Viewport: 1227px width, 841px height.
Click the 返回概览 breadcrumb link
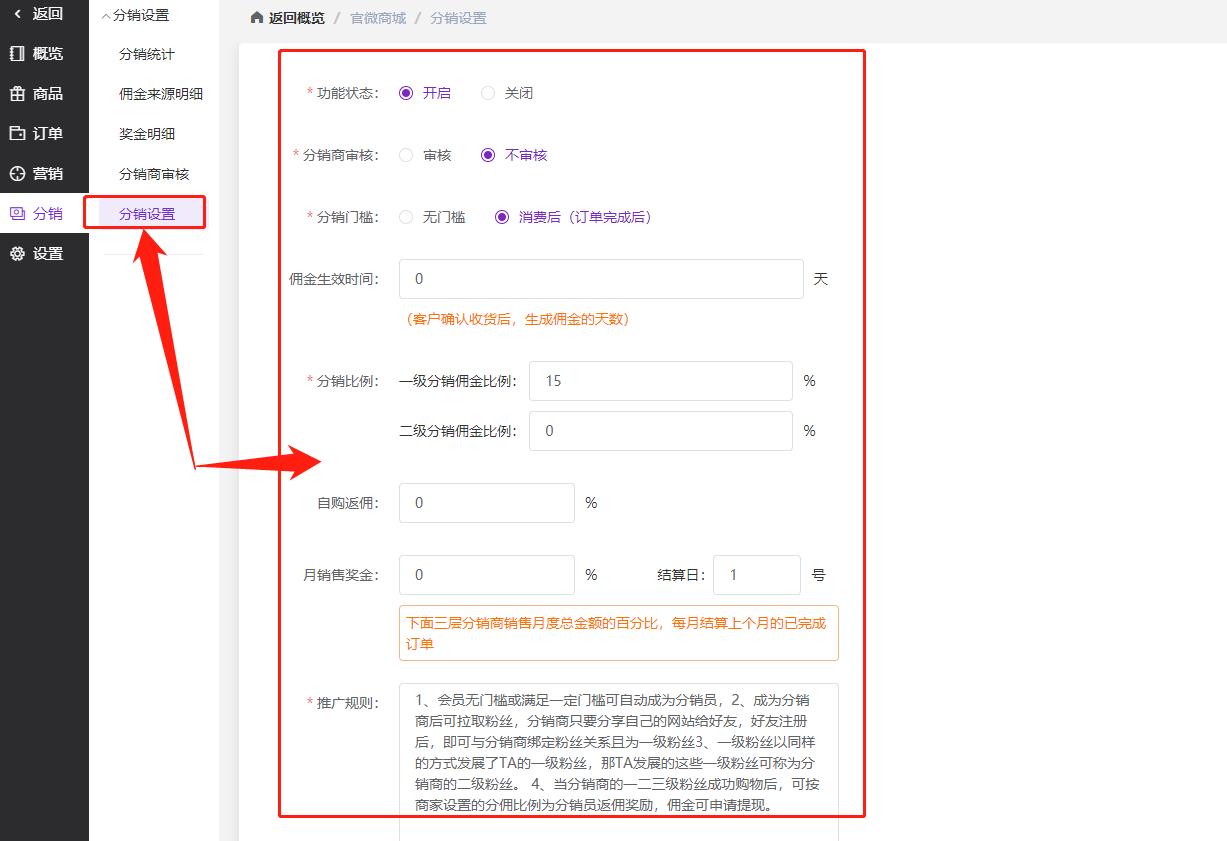pos(291,17)
